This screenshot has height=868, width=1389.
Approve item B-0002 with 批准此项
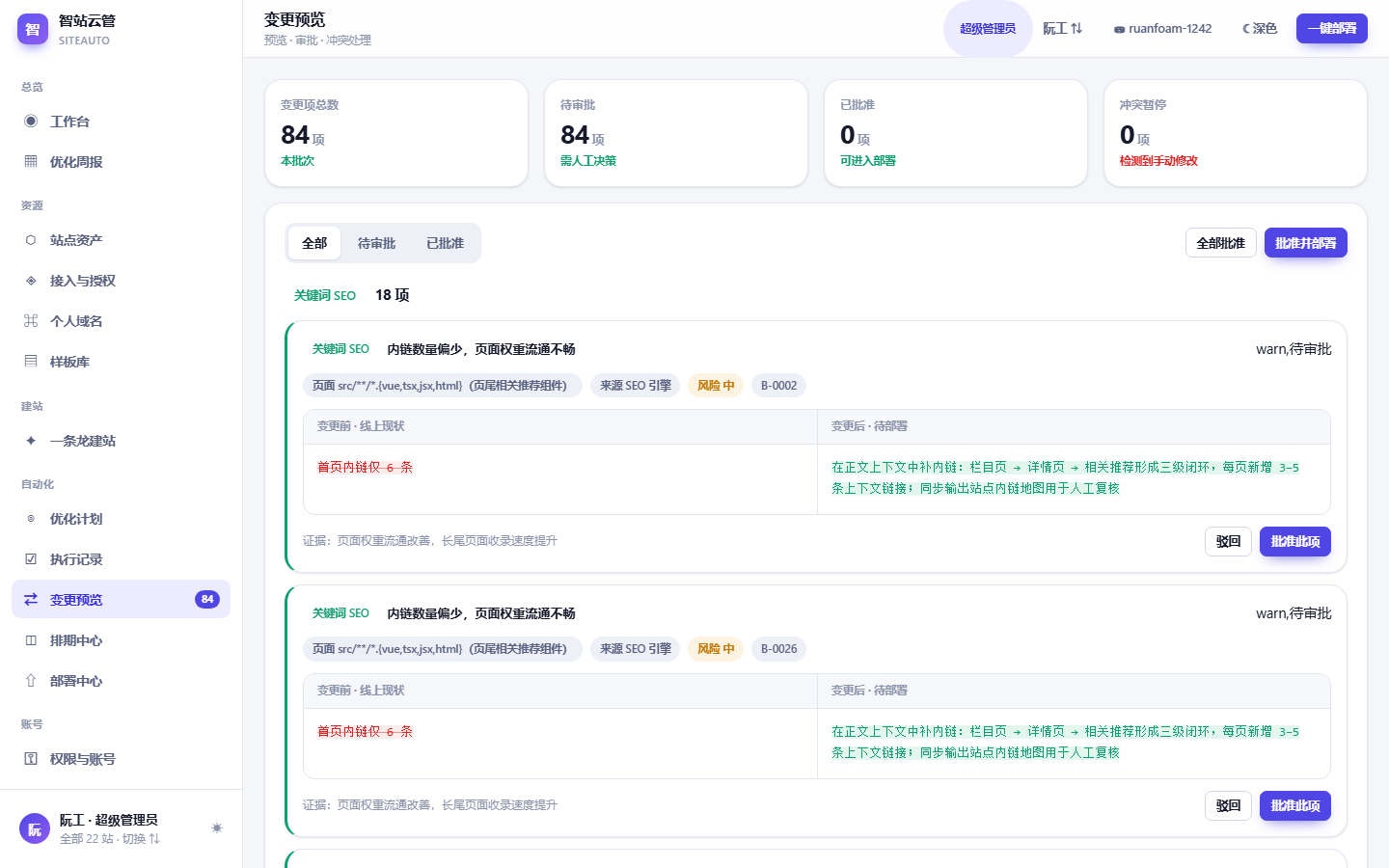pos(1295,541)
